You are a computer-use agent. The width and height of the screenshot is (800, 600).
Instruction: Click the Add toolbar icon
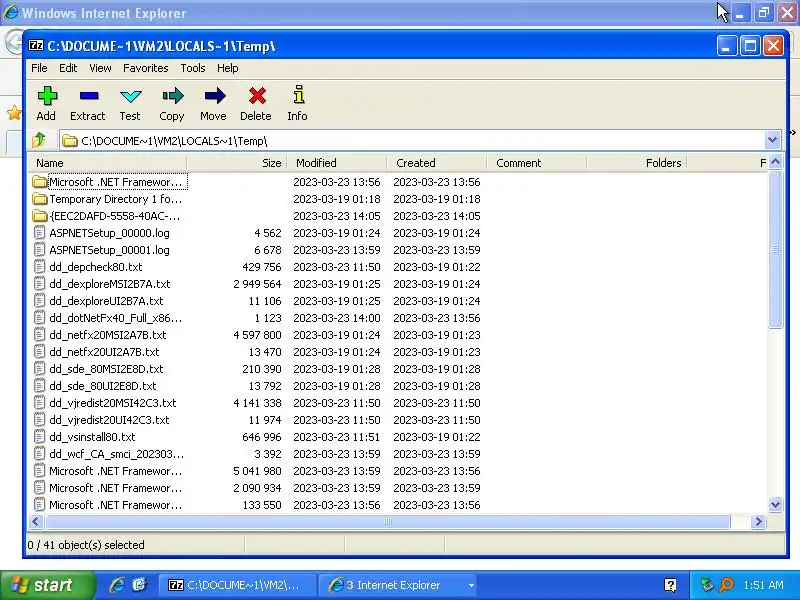[x=46, y=96]
